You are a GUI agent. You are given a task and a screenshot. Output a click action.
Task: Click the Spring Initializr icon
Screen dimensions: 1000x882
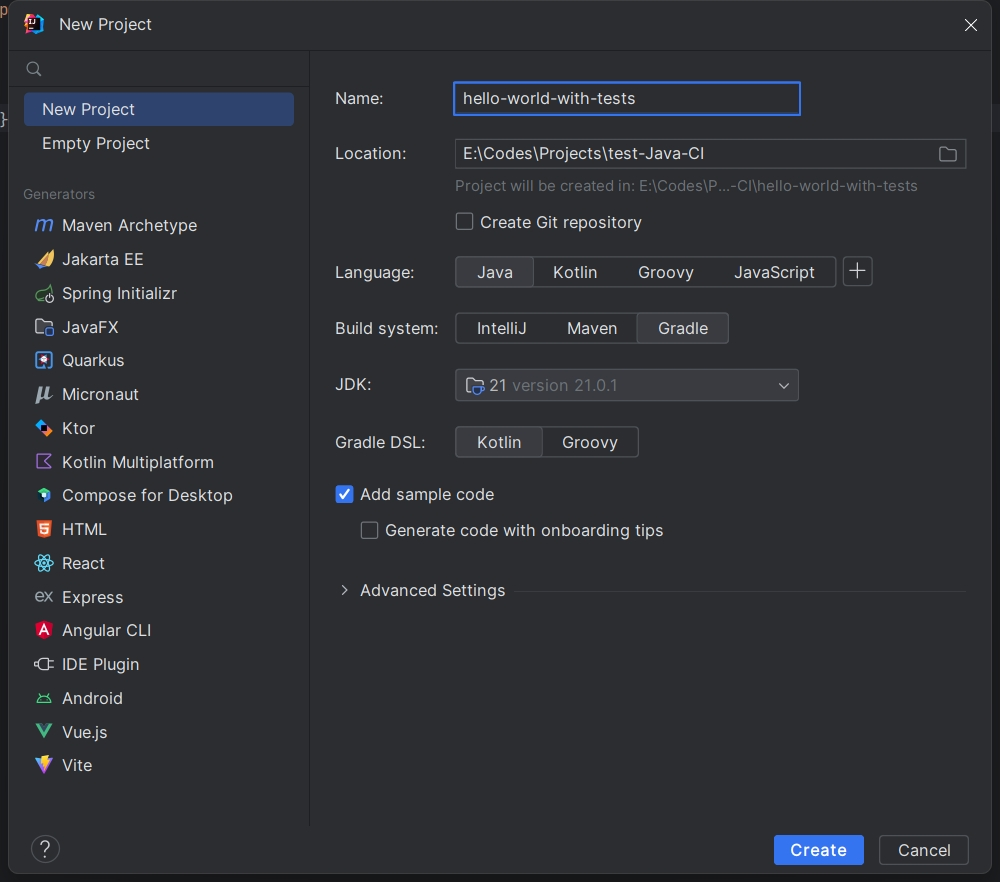point(44,293)
